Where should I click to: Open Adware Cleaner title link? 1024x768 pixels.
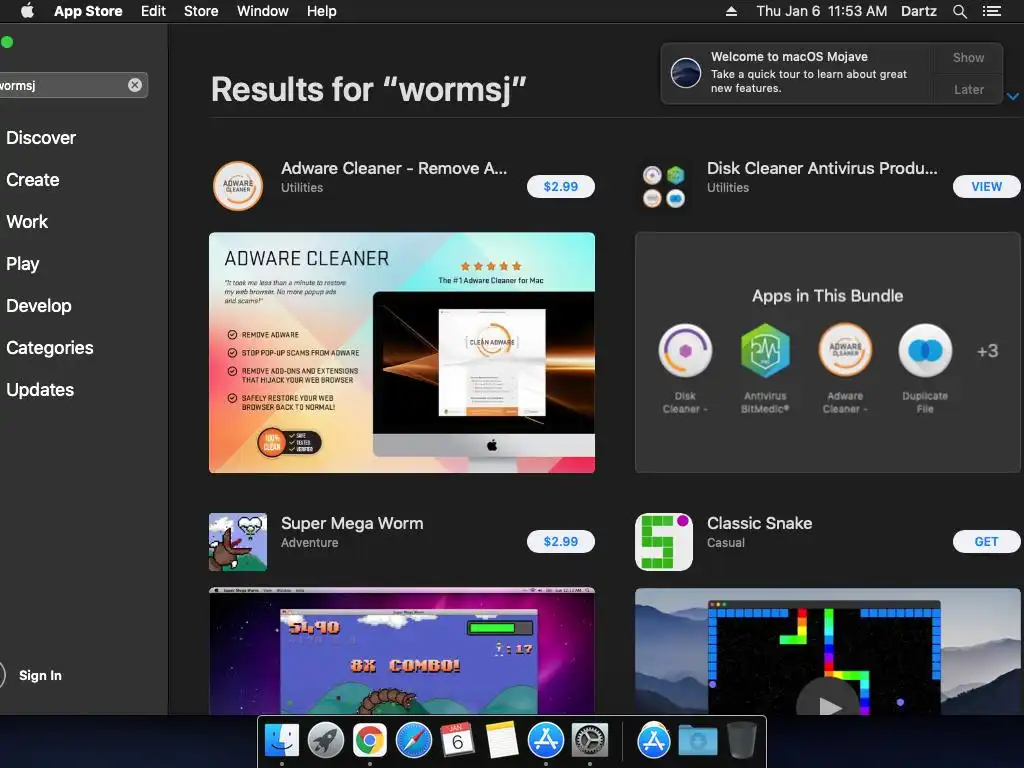pos(394,168)
